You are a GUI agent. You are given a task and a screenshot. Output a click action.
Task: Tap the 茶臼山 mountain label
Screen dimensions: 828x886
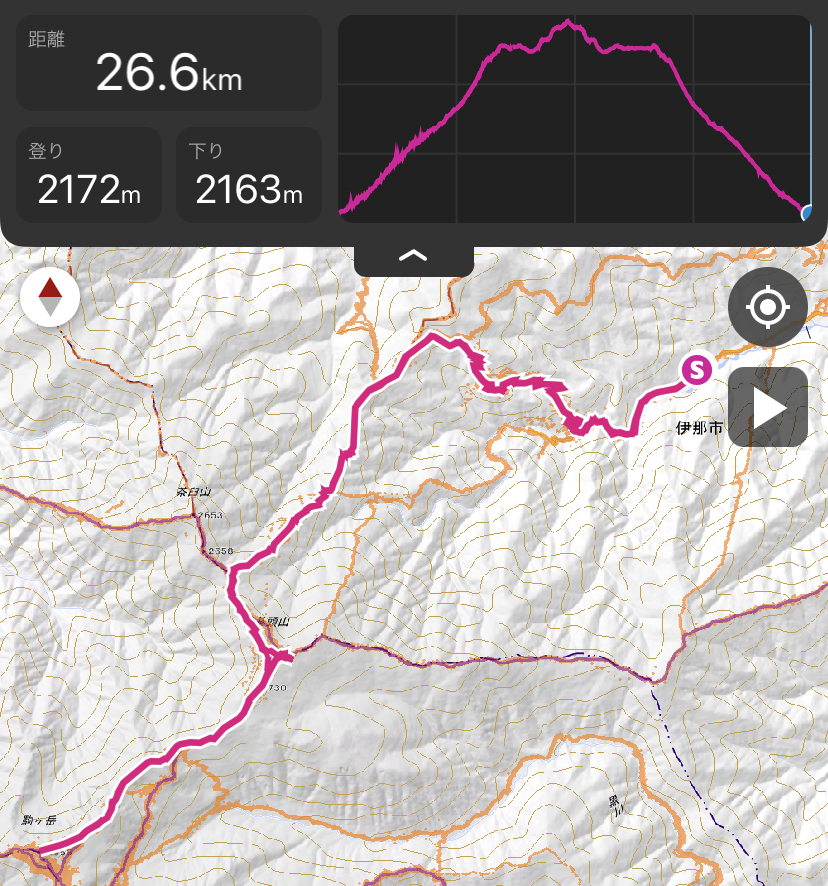click(x=193, y=492)
